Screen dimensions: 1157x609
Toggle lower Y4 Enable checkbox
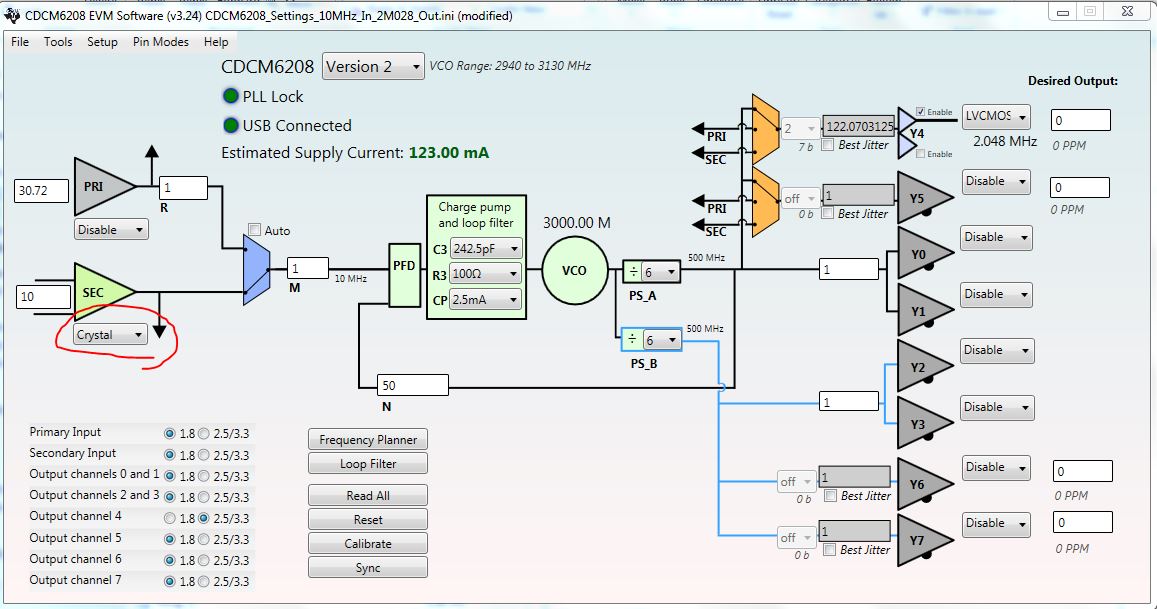coord(920,154)
